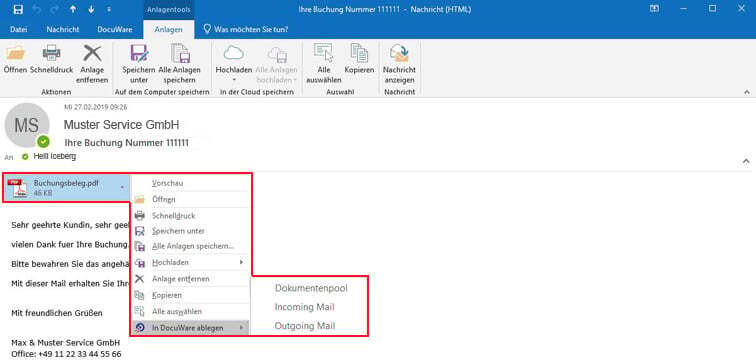Screen dimensions: 756x360
Task: Select Dokumentenpool in the submenu
Action: [311, 288]
